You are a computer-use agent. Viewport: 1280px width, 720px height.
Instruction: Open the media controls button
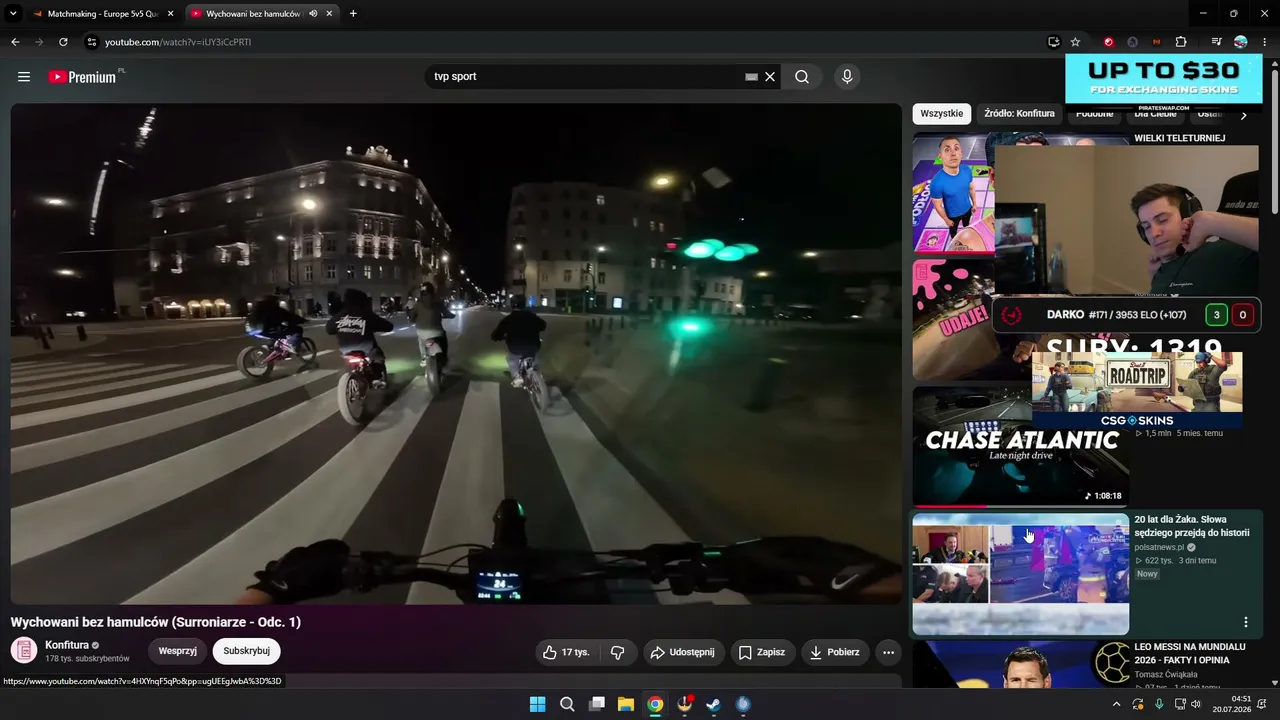point(1216,42)
